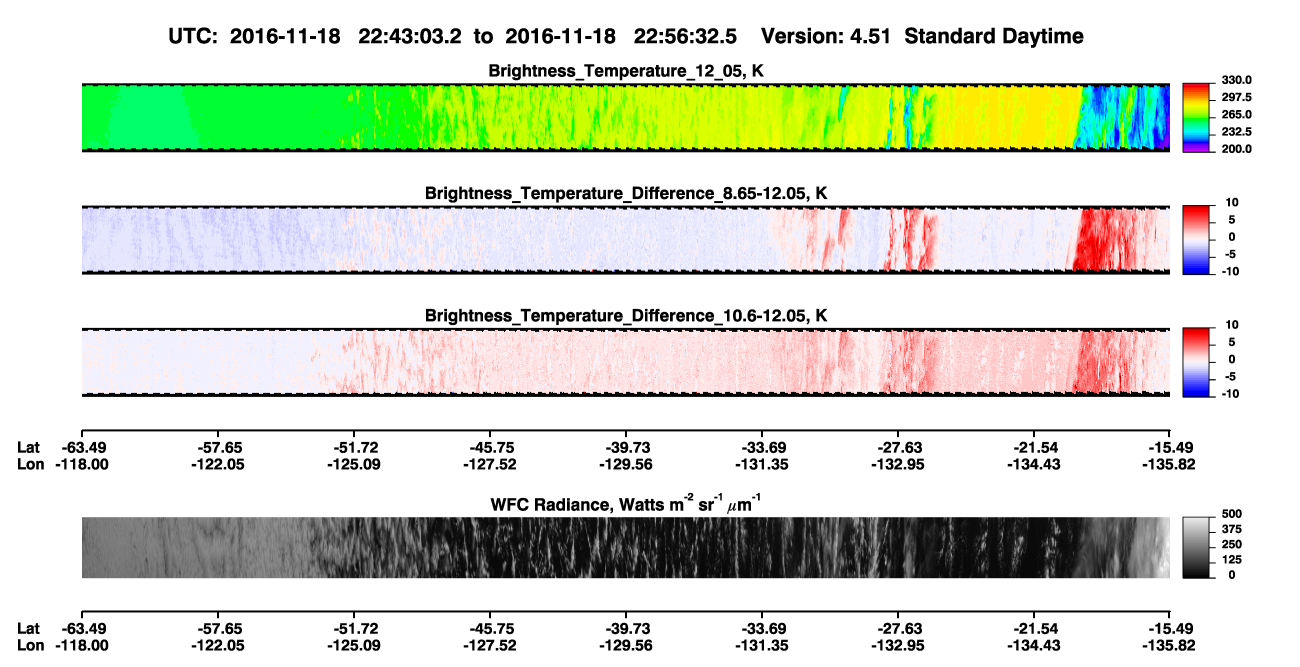
Task: Click the title 'Brightness_Temperature_Difference_10.6-12.05, K'
Action: click(x=626, y=315)
